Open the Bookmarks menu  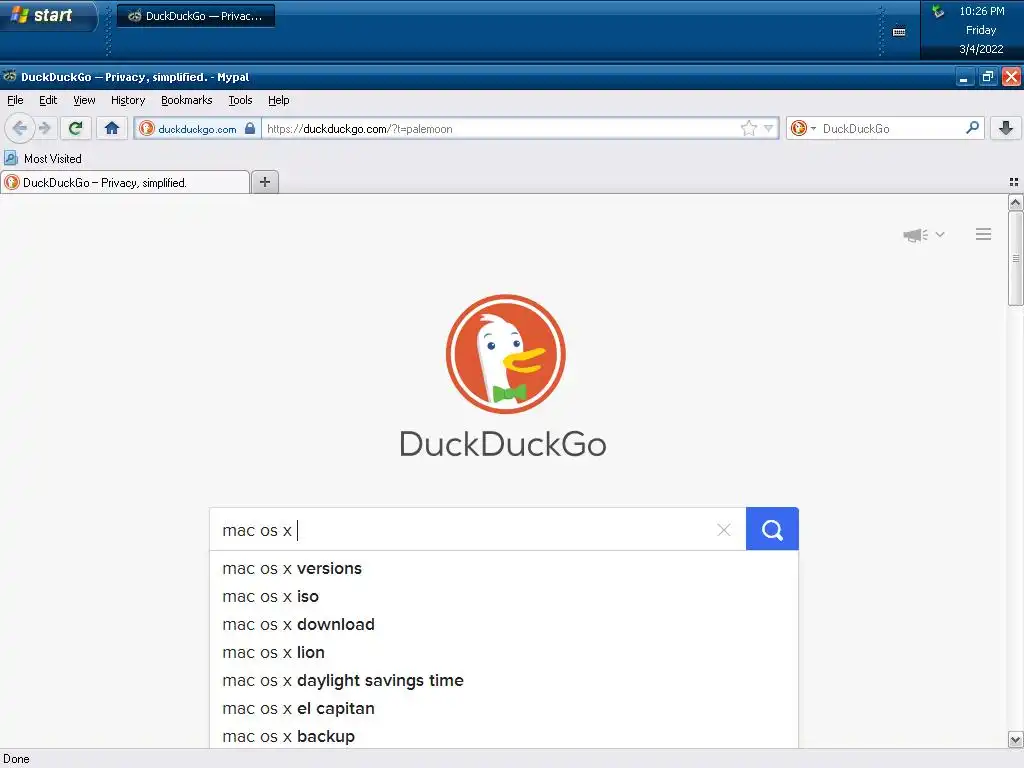[187, 100]
